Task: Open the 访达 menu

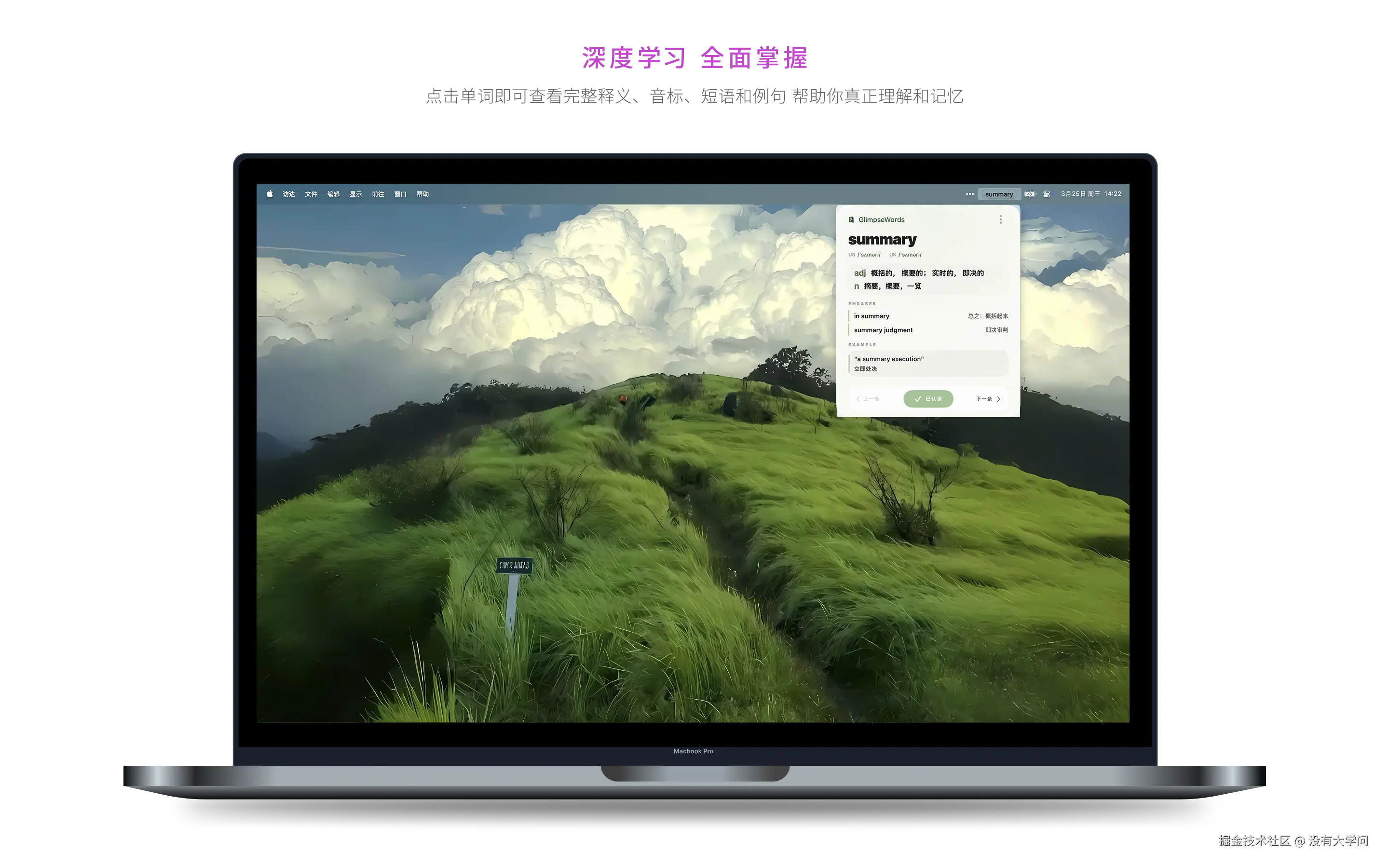Action: [289, 194]
